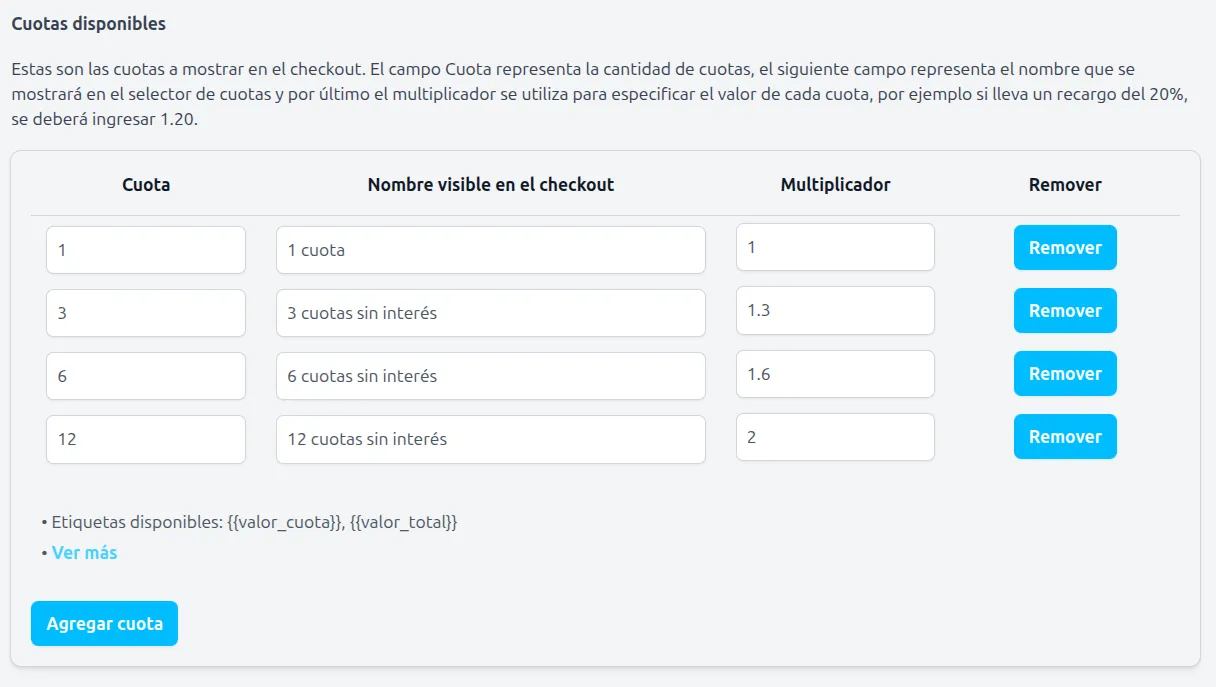
Task: Select the Multiplicador field showing 1.6
Action: tap(834, 373)
